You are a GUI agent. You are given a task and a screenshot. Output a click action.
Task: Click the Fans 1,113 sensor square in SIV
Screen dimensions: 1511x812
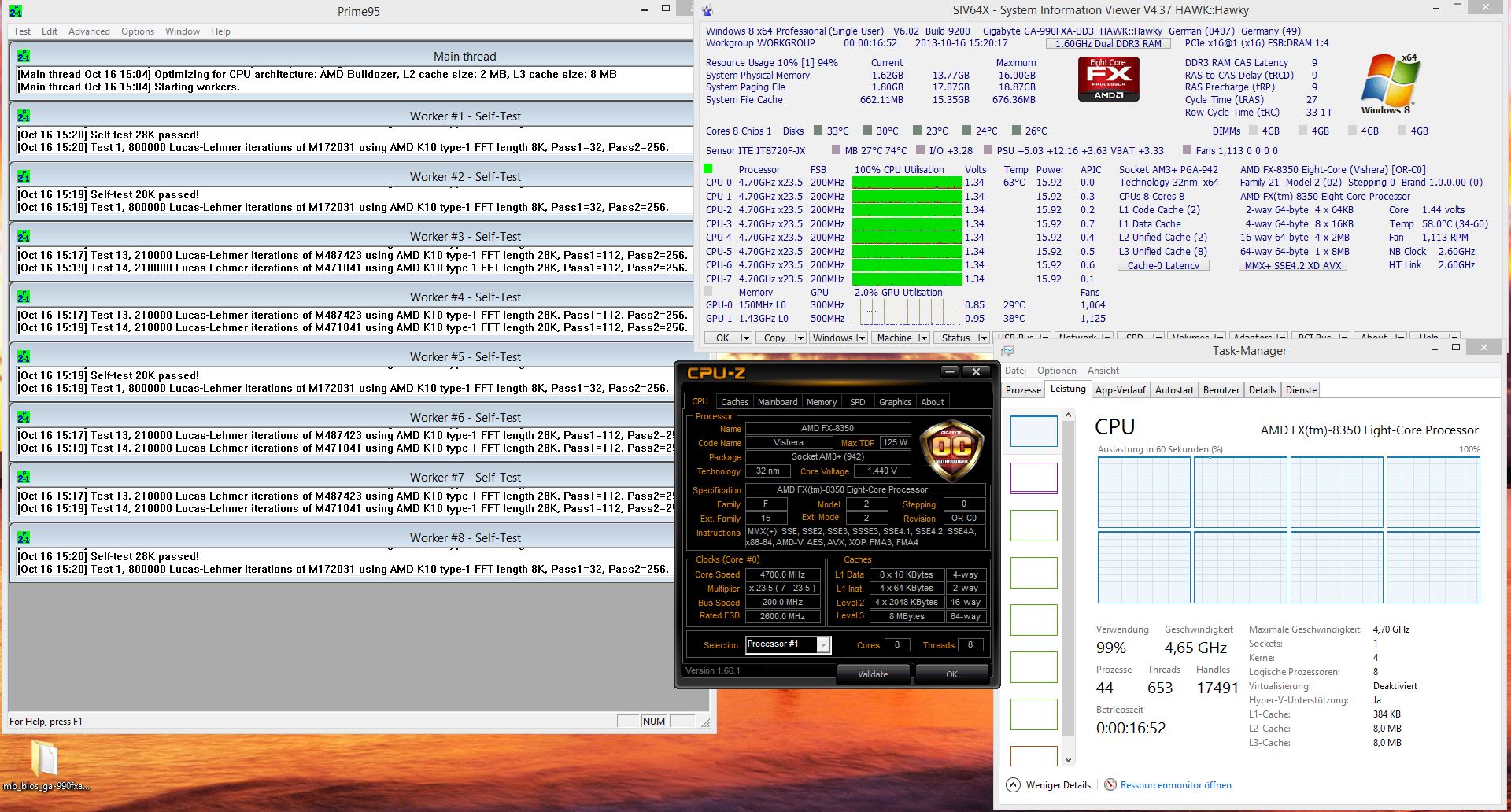(x=1186, y=150)
